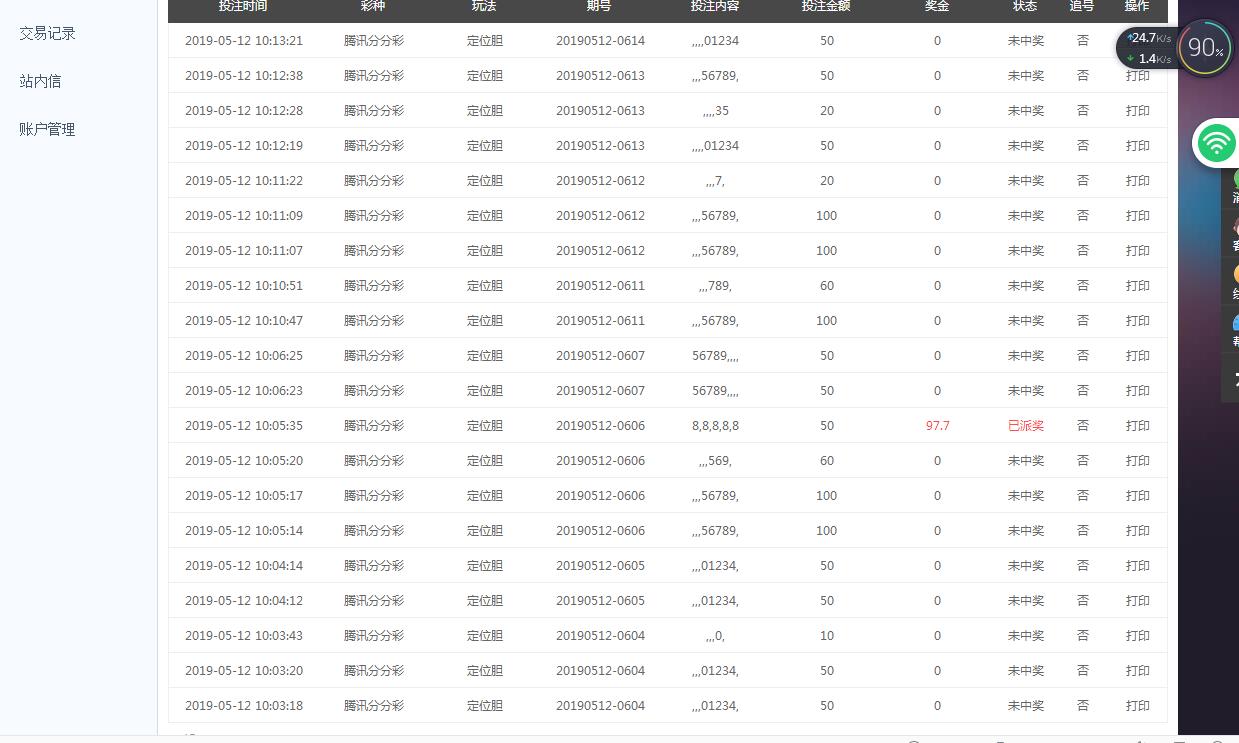
Task: Click bet content ,,,789,
Action: tap(715, 286)
